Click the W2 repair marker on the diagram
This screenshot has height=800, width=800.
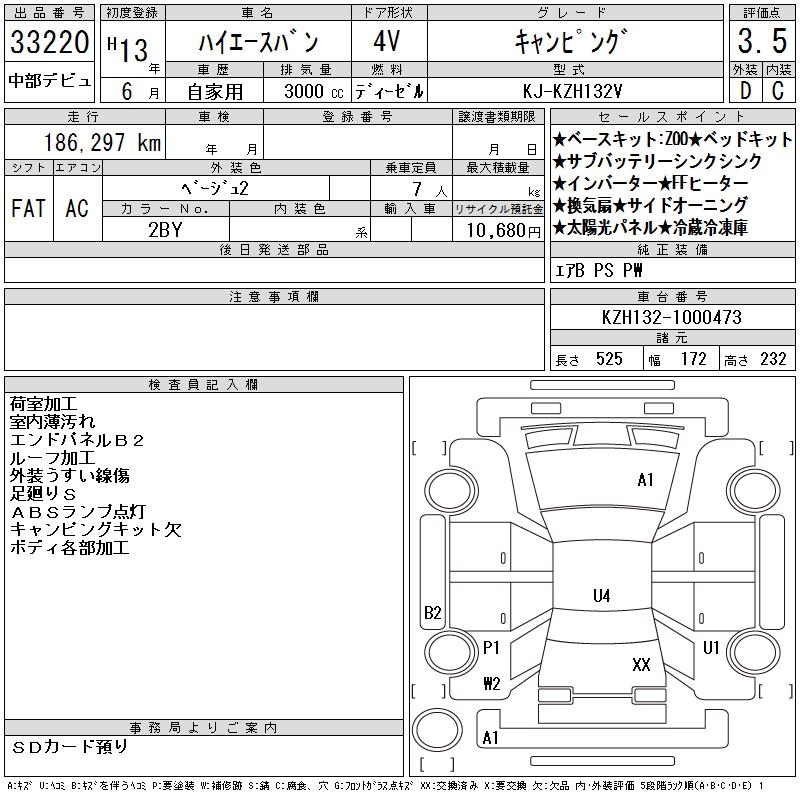point(492,683)
